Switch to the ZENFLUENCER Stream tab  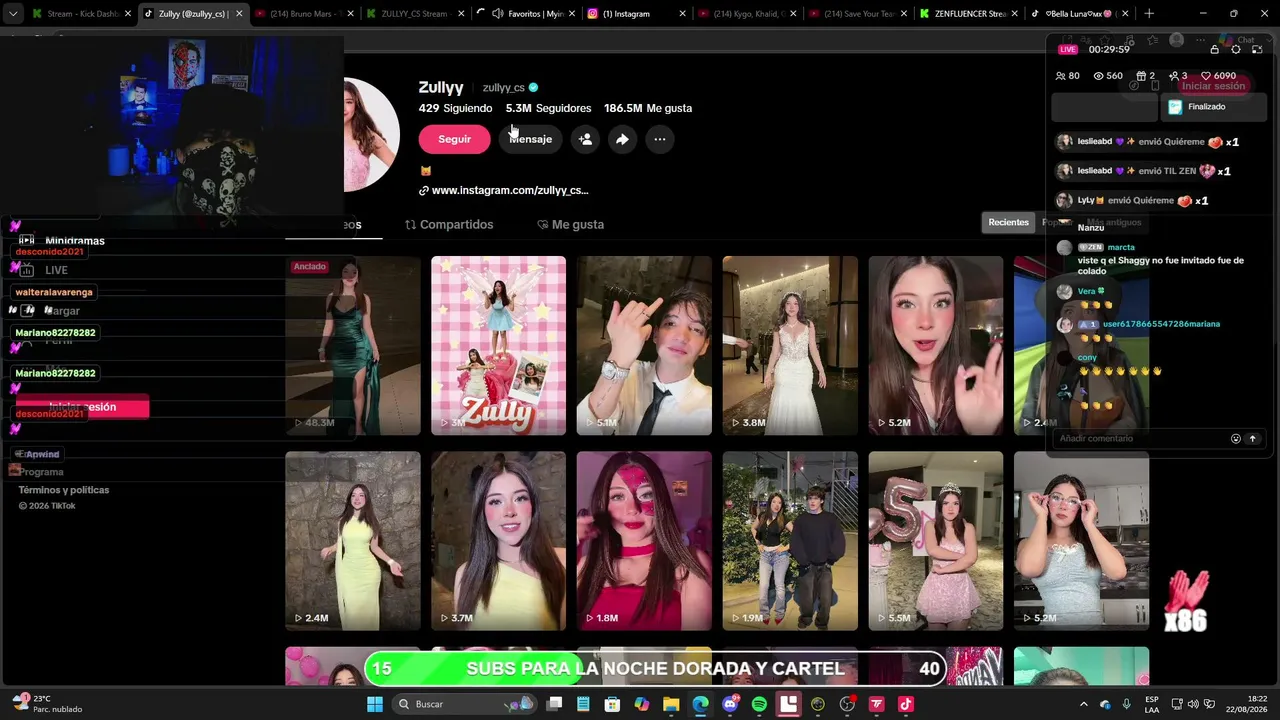pos(968,14)
